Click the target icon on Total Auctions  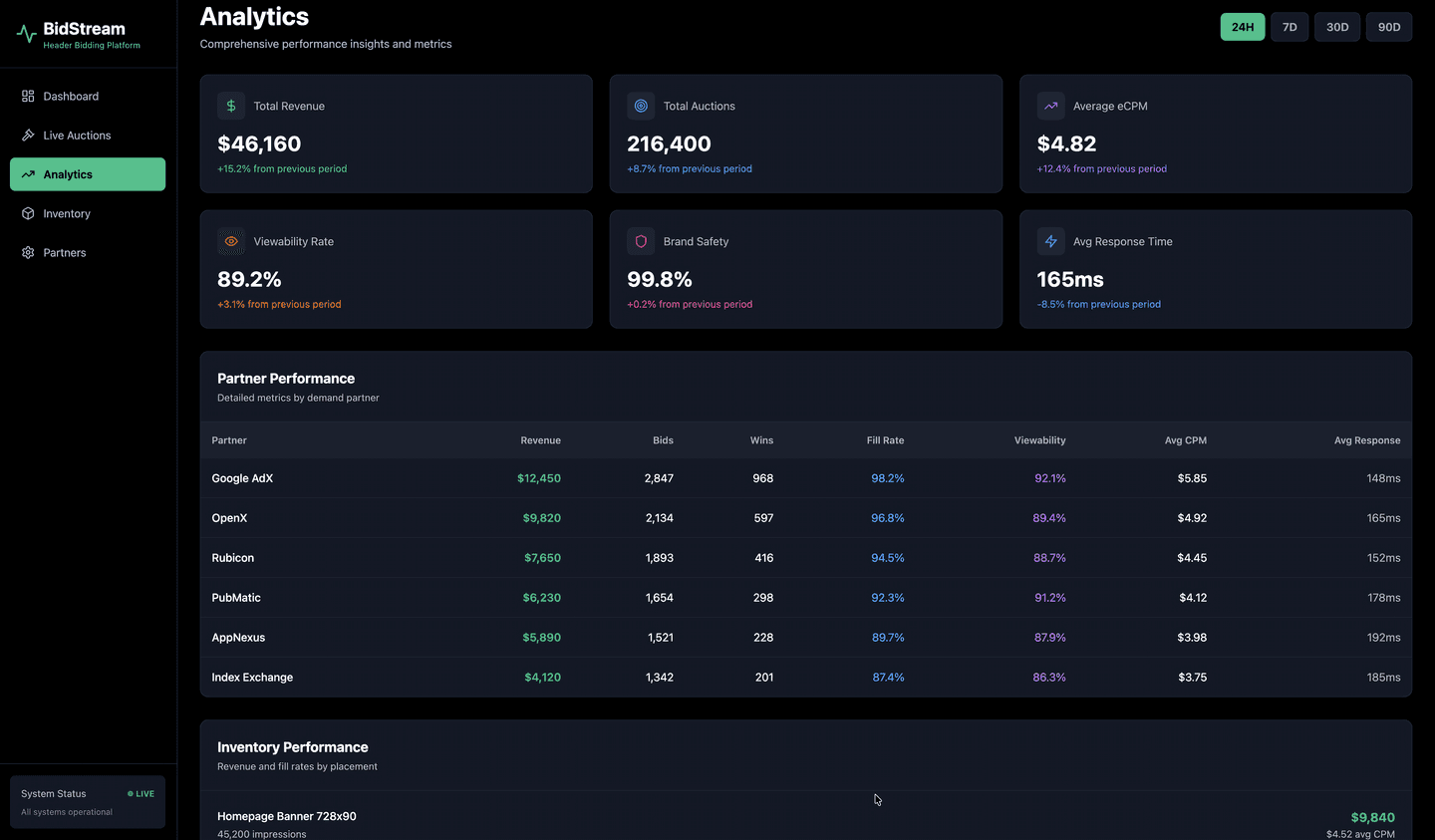click(x=641, y=106)
